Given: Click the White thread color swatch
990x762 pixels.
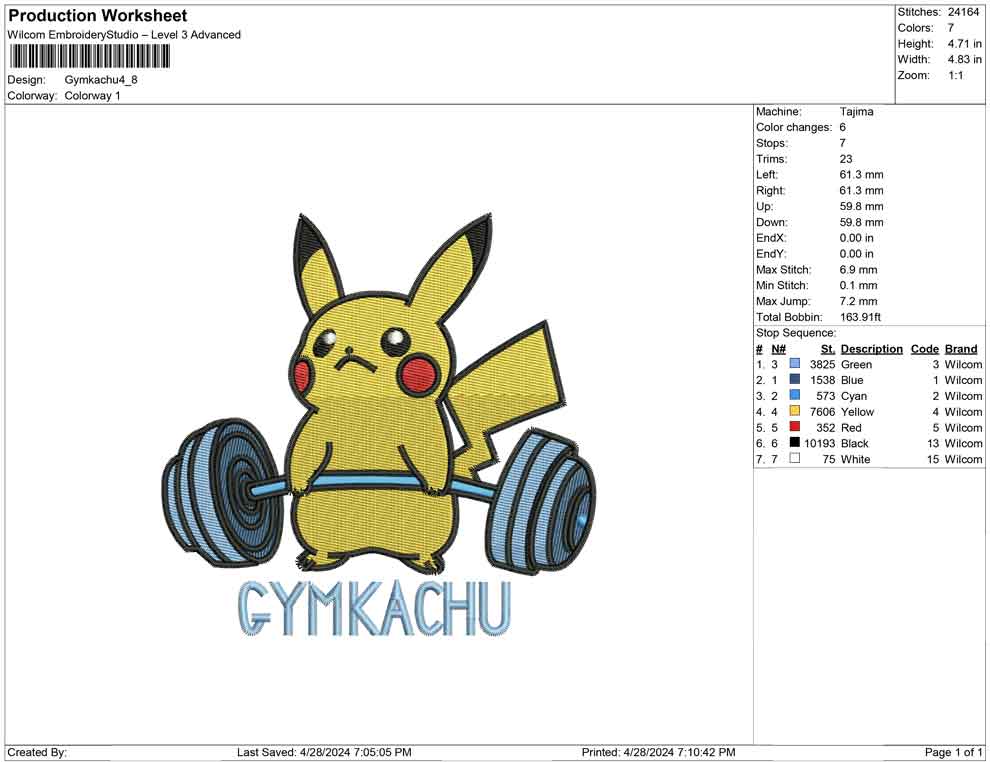Looking at the screenshot, I should point(795,458).
